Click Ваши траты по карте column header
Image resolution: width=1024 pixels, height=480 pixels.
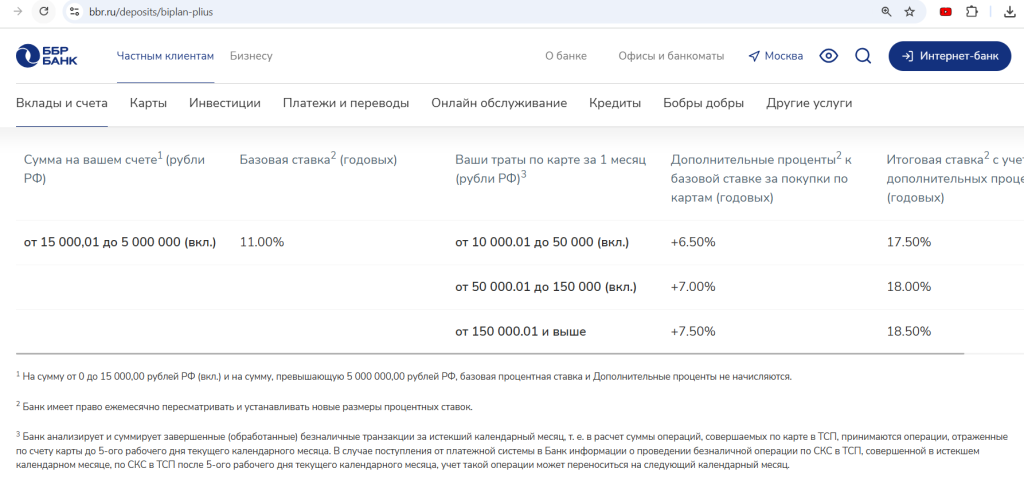click(x=551, y=169)
